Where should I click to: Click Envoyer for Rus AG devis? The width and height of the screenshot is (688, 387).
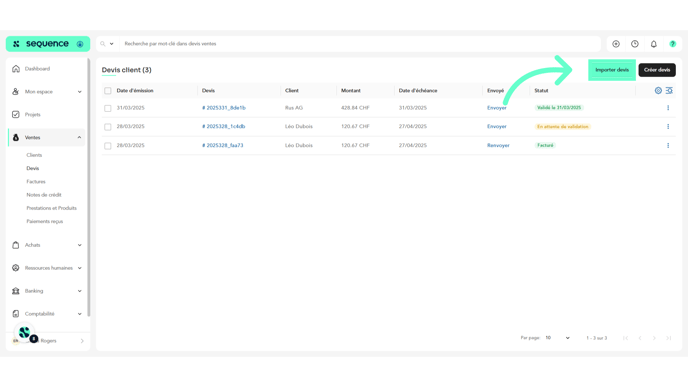point(497,108)
